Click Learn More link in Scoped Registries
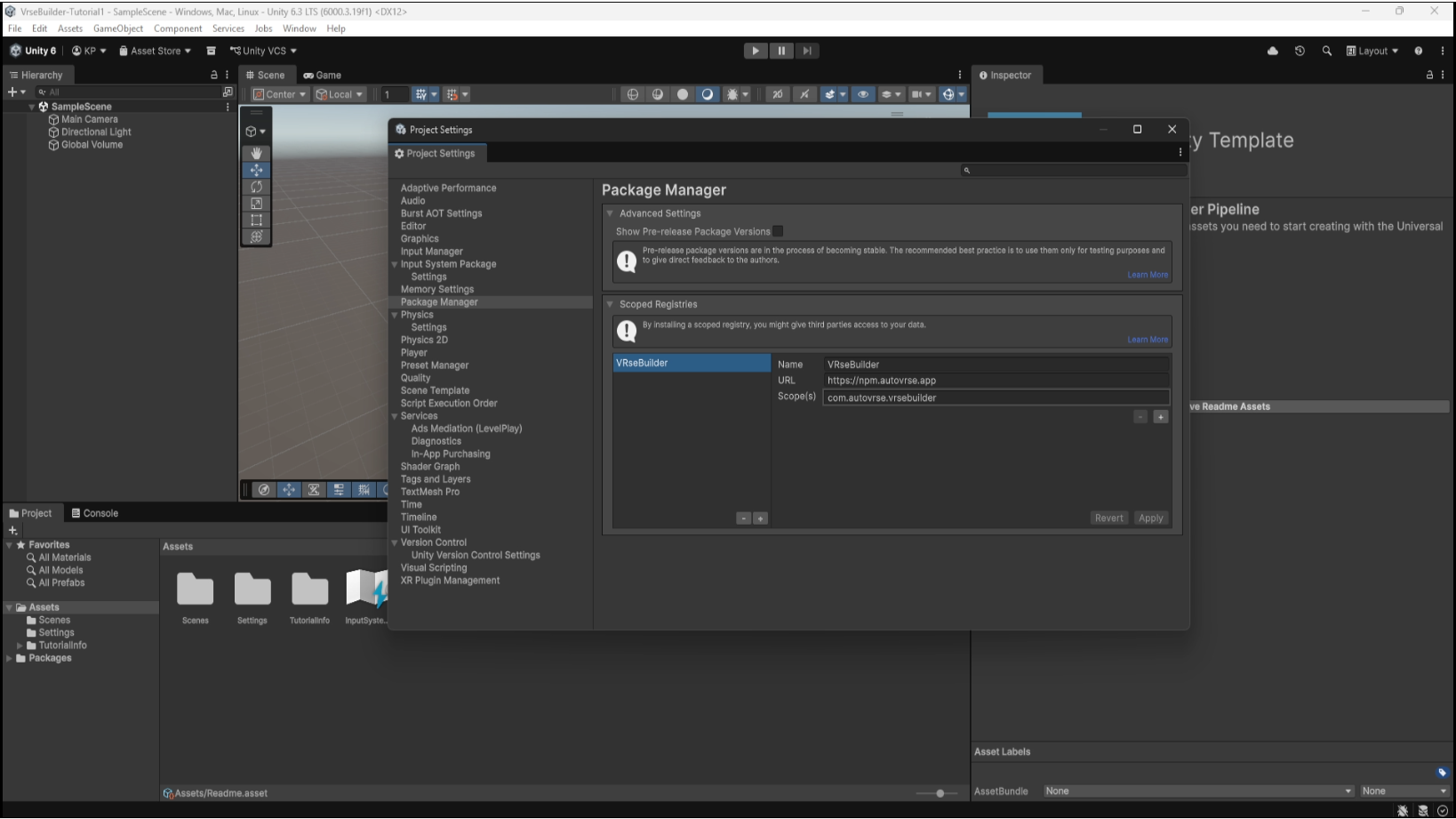 [x=1148, y=340]
